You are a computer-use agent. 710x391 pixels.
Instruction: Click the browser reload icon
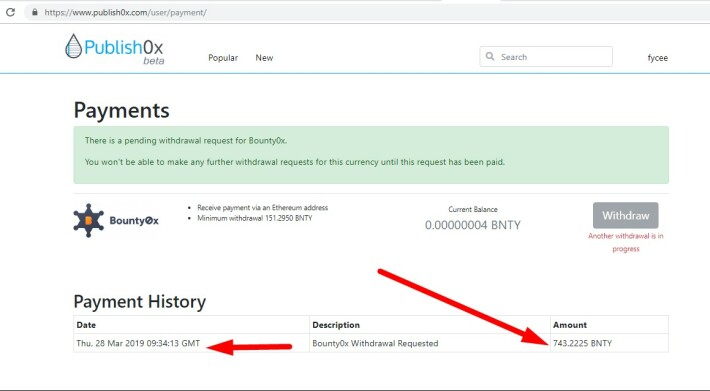click(x=10, y=12)
